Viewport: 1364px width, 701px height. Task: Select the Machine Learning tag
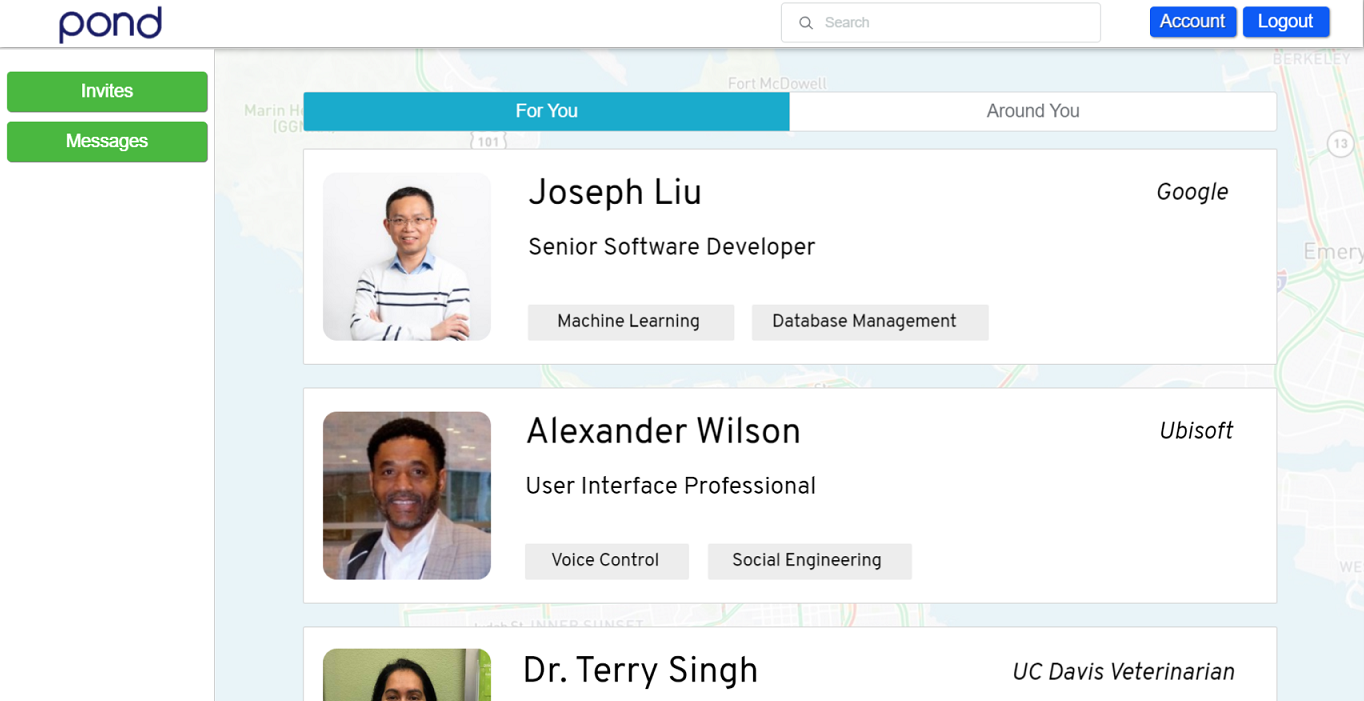click(631, 322)
